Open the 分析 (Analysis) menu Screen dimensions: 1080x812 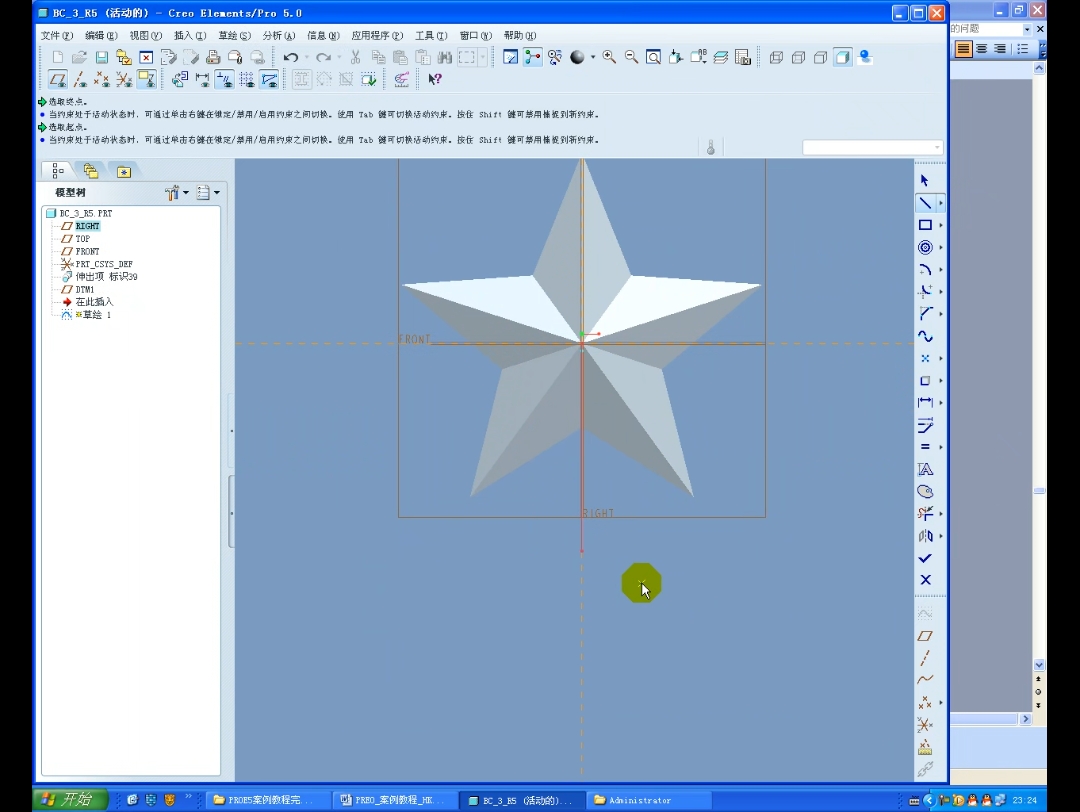(x=279, y=36)
